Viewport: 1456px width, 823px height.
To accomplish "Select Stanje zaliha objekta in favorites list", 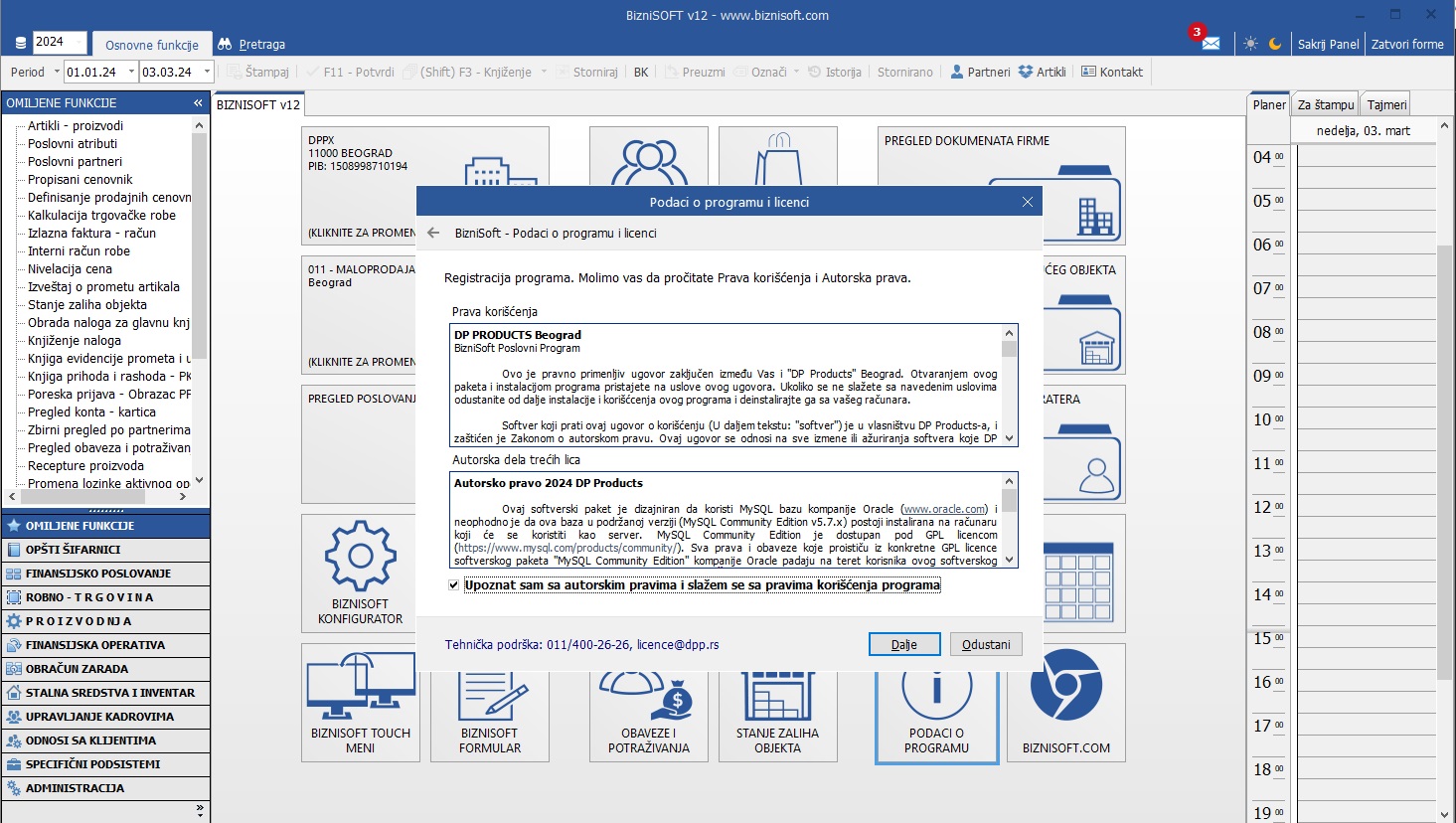I will click(87, 305).
